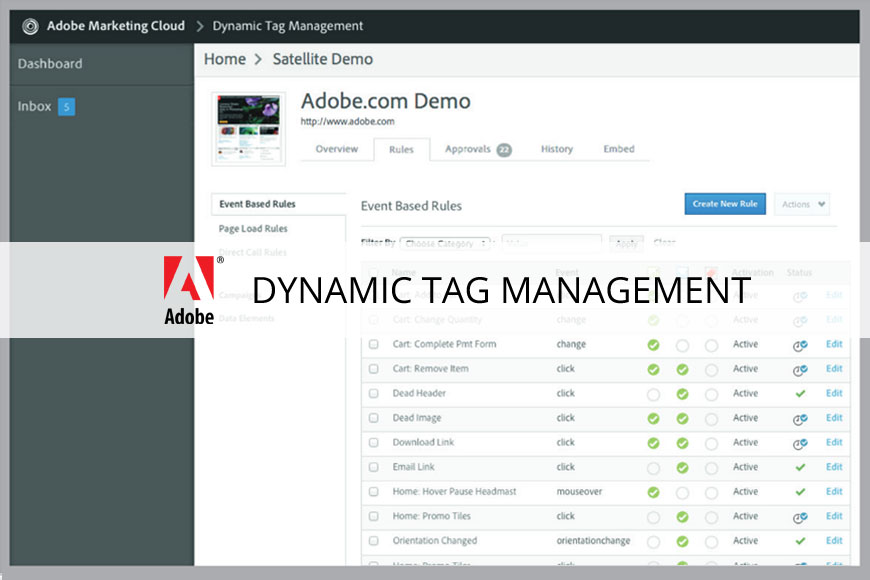This screenshot has width=870, height=580.
Task: Tick checkbox for Home: Hover Pause Headmast
Action: [373, 492]
